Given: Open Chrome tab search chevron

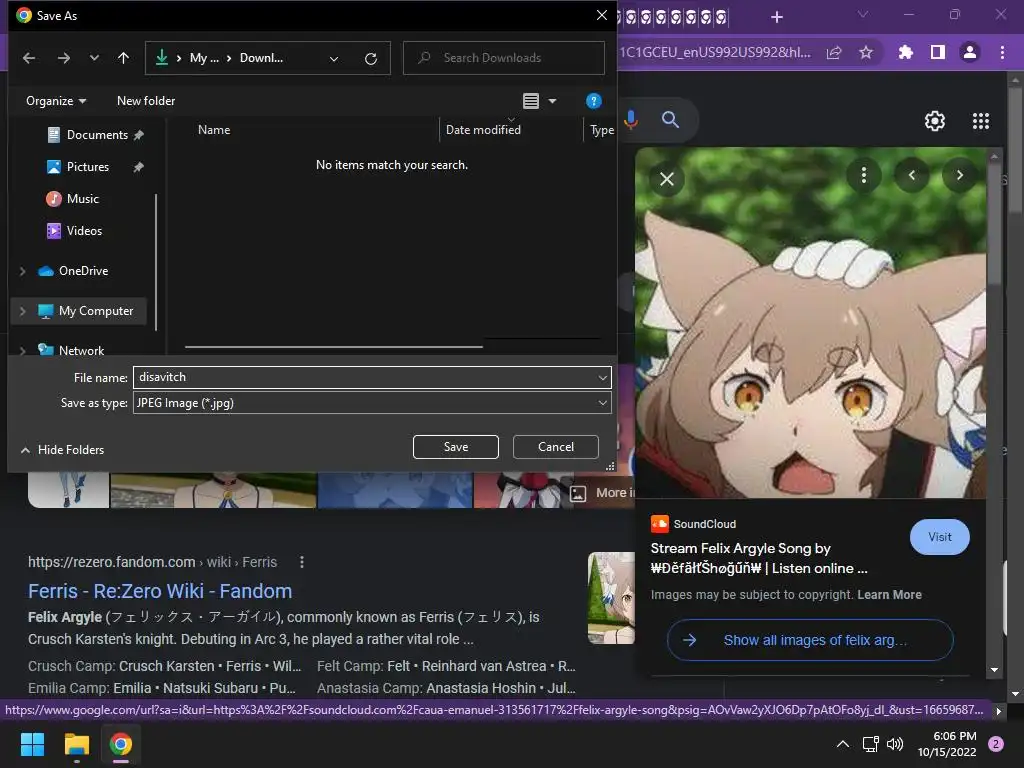Looking at the screenshot, I should (863, 14).
